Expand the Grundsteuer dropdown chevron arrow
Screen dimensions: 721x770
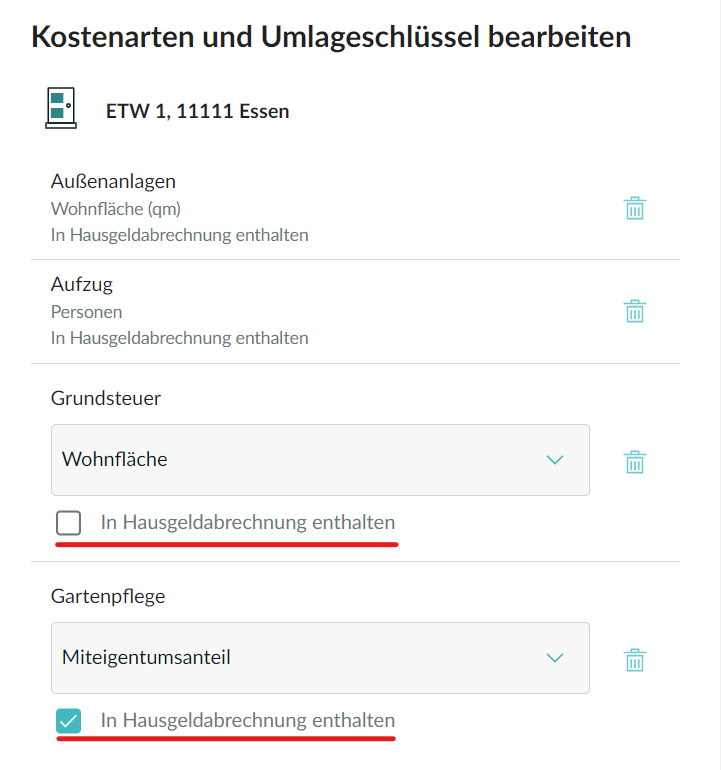click(555, 460)
